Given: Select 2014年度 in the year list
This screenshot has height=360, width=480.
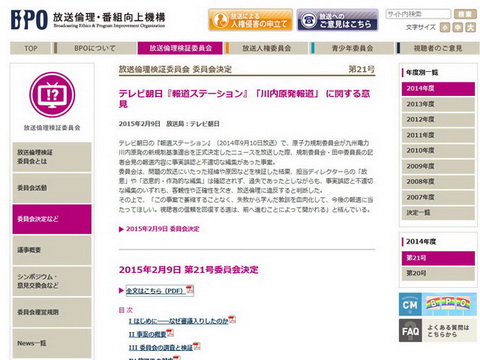Looking at the screenshot, I should coord(438,89).
